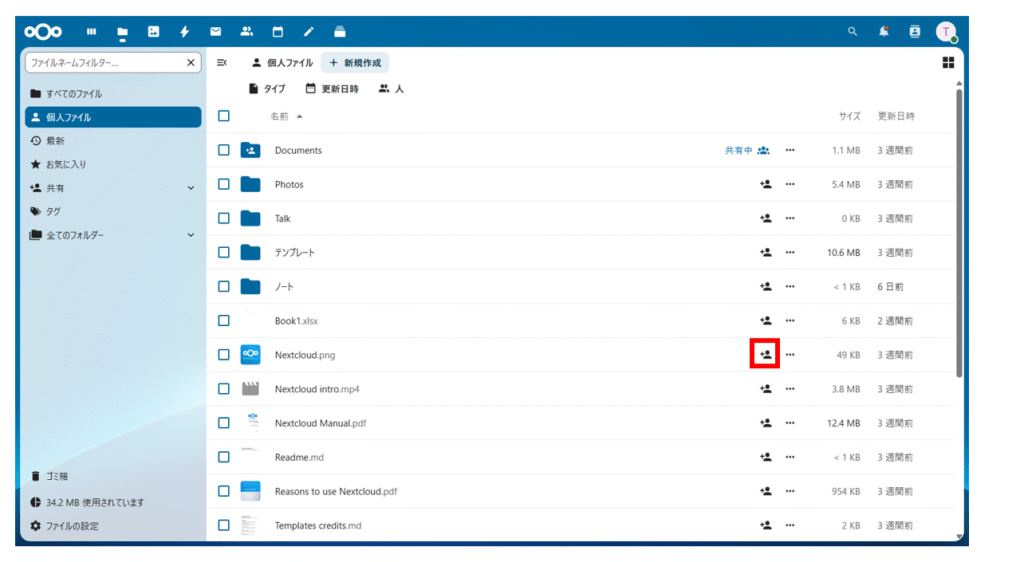The height and width of the screenshot is (562, 1024).
Task: Open the Calendar app in top bar
Action: click(x=278, y=32)
